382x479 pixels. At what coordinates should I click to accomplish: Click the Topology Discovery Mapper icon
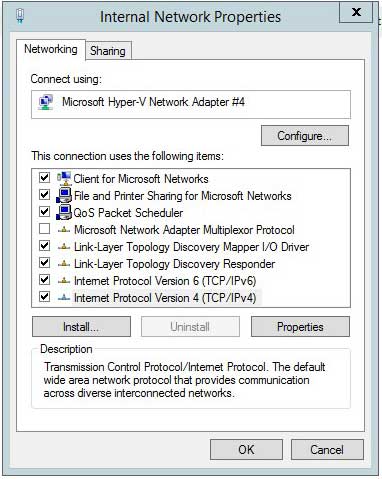coord(64,247)
